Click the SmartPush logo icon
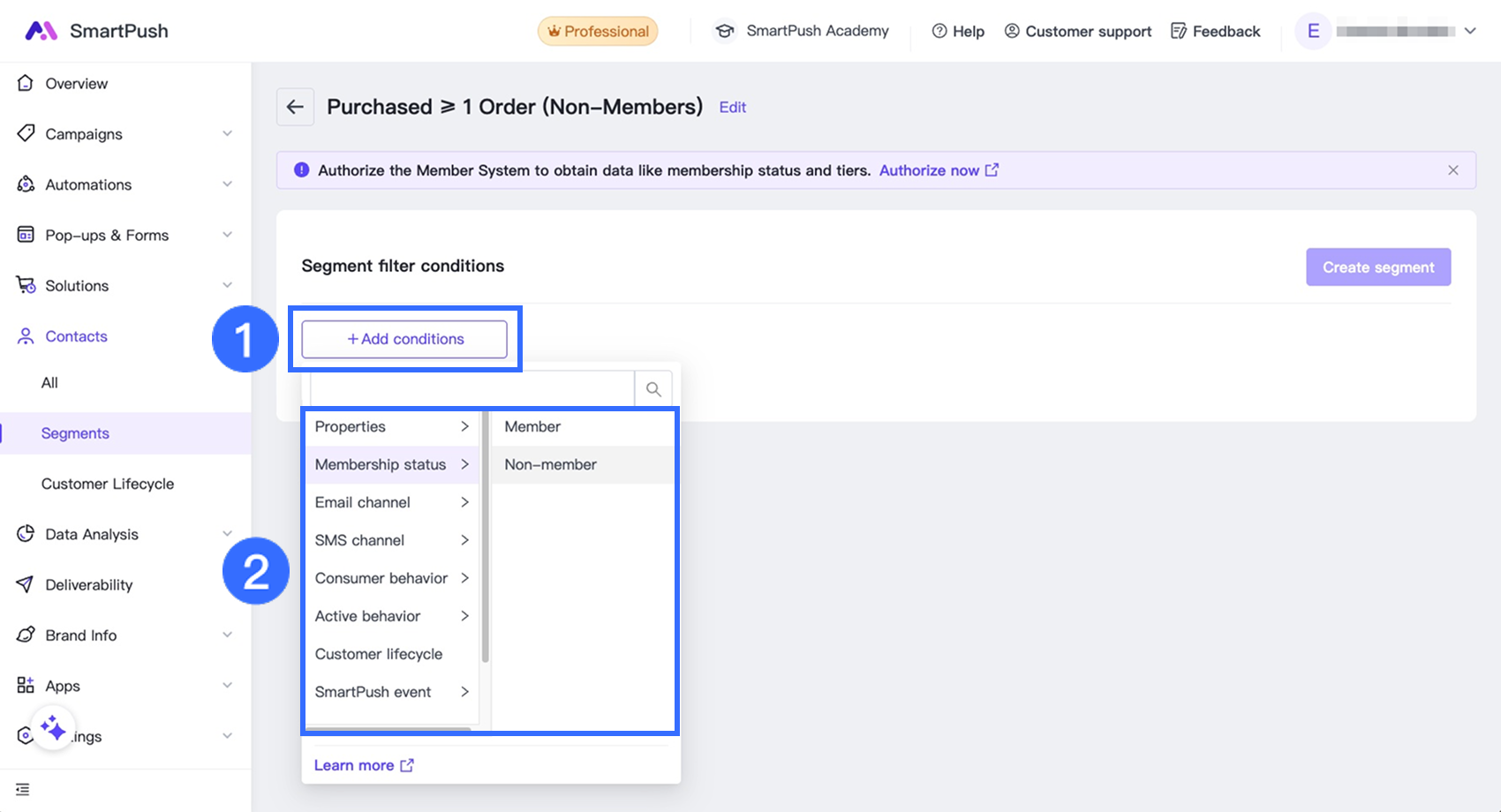 (x=41, y=31)
